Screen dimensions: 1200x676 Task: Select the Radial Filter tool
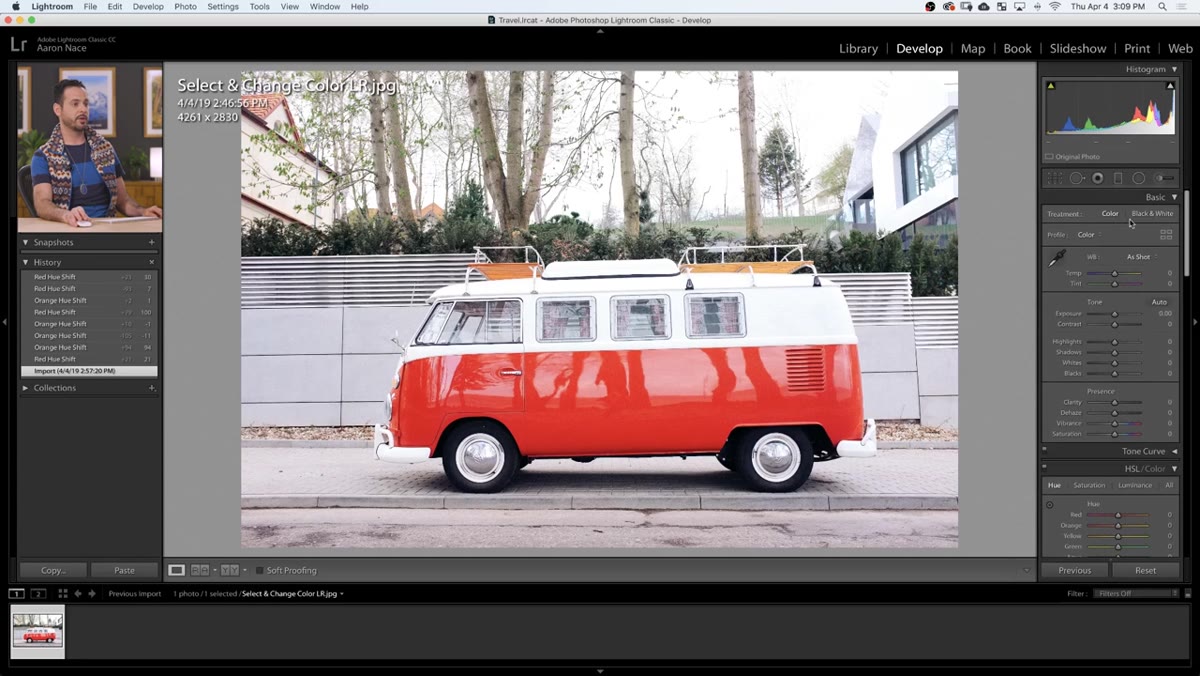(1139, 178)
